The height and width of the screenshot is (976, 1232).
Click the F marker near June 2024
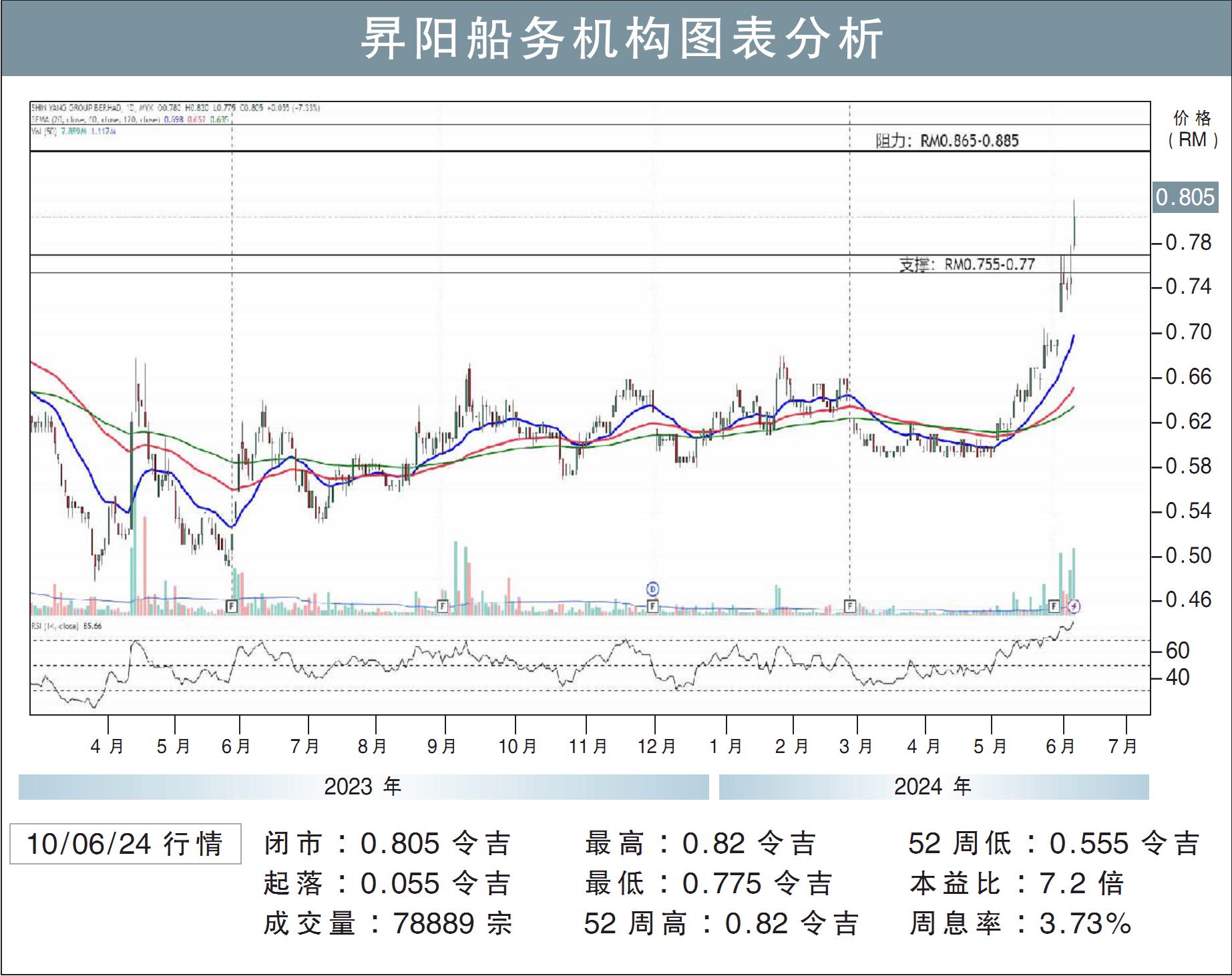click(x=1054, y=606)
